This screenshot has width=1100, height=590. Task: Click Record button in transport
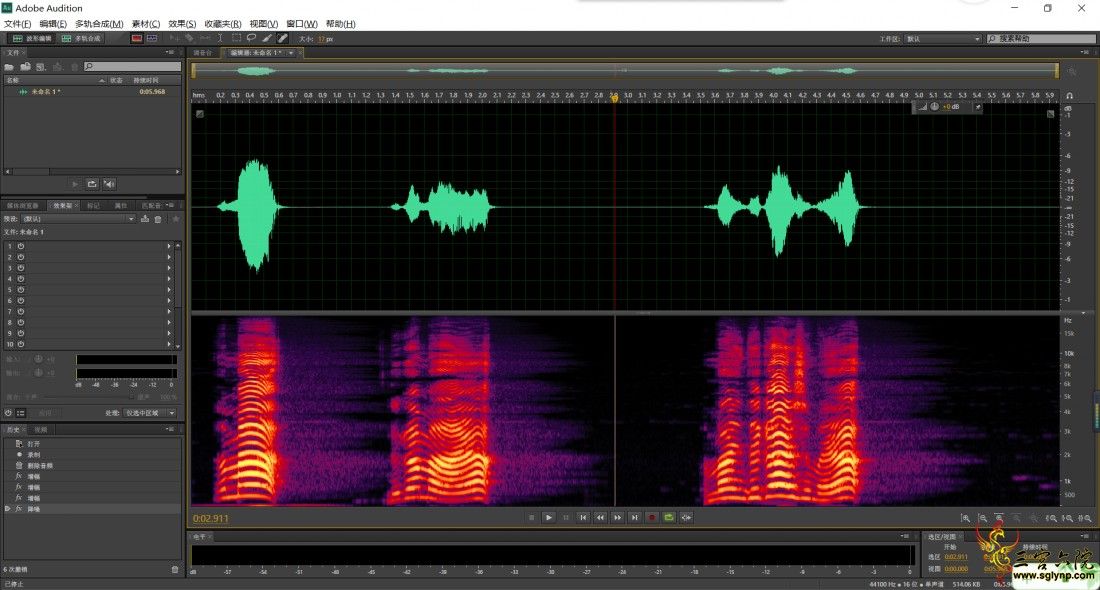(652, 518)
